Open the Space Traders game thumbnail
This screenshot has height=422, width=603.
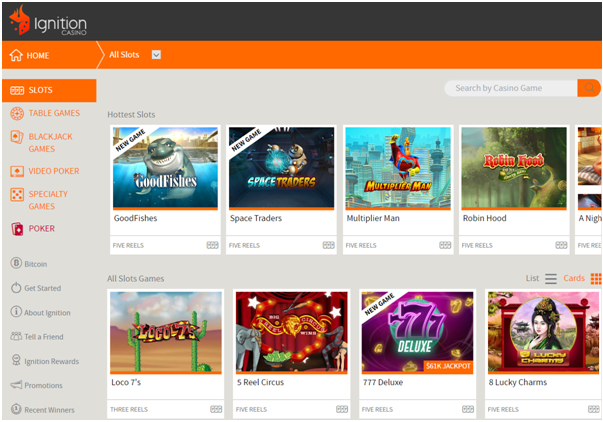(x=282, y=168)
